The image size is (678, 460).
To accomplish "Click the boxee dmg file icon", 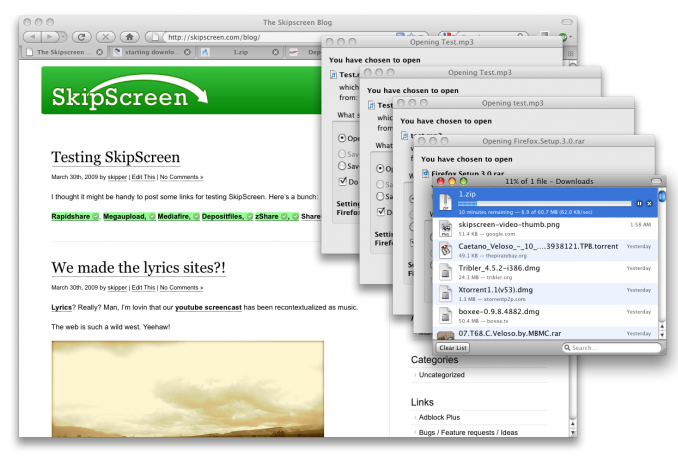I will click(x=446, y=316).
